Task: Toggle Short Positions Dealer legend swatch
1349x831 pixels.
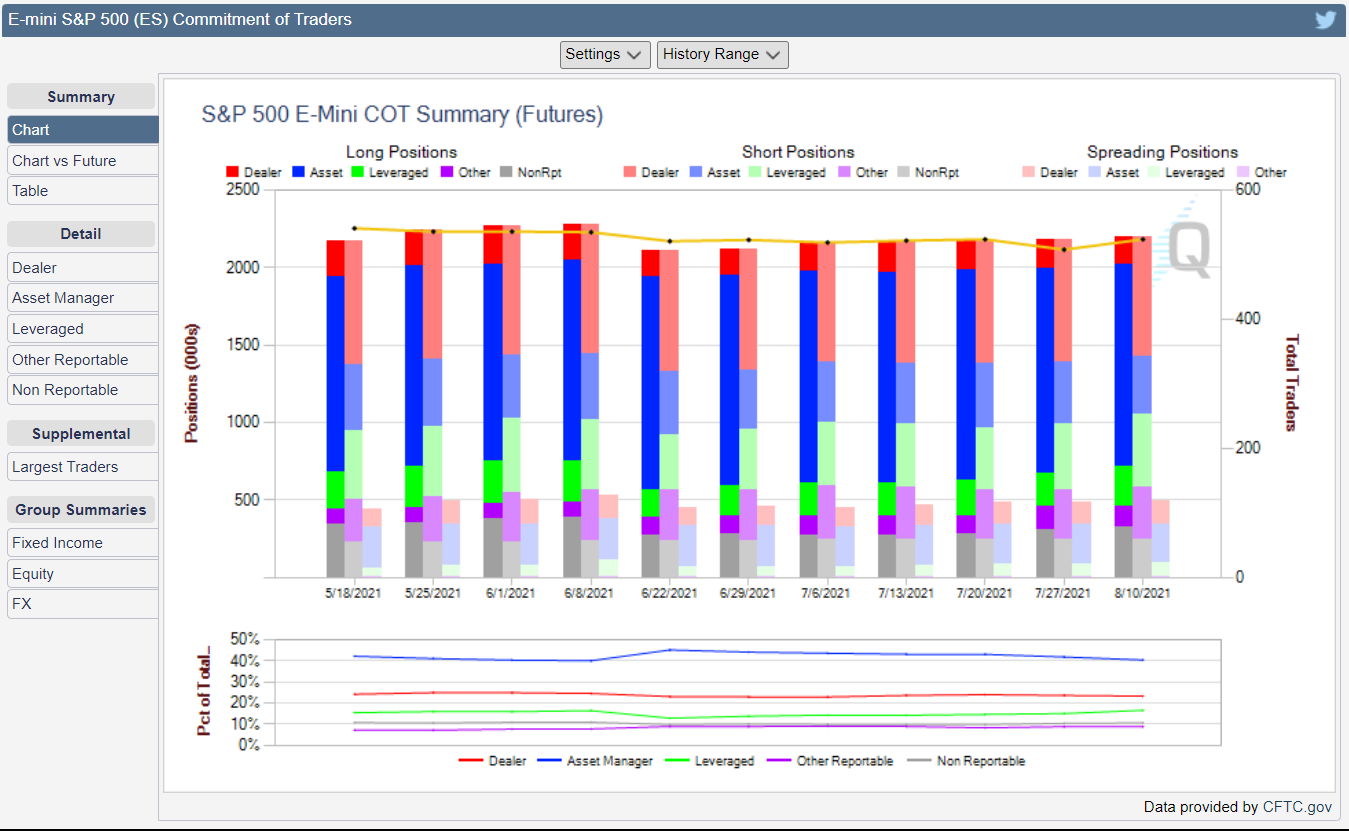Action: coord(630,172)
